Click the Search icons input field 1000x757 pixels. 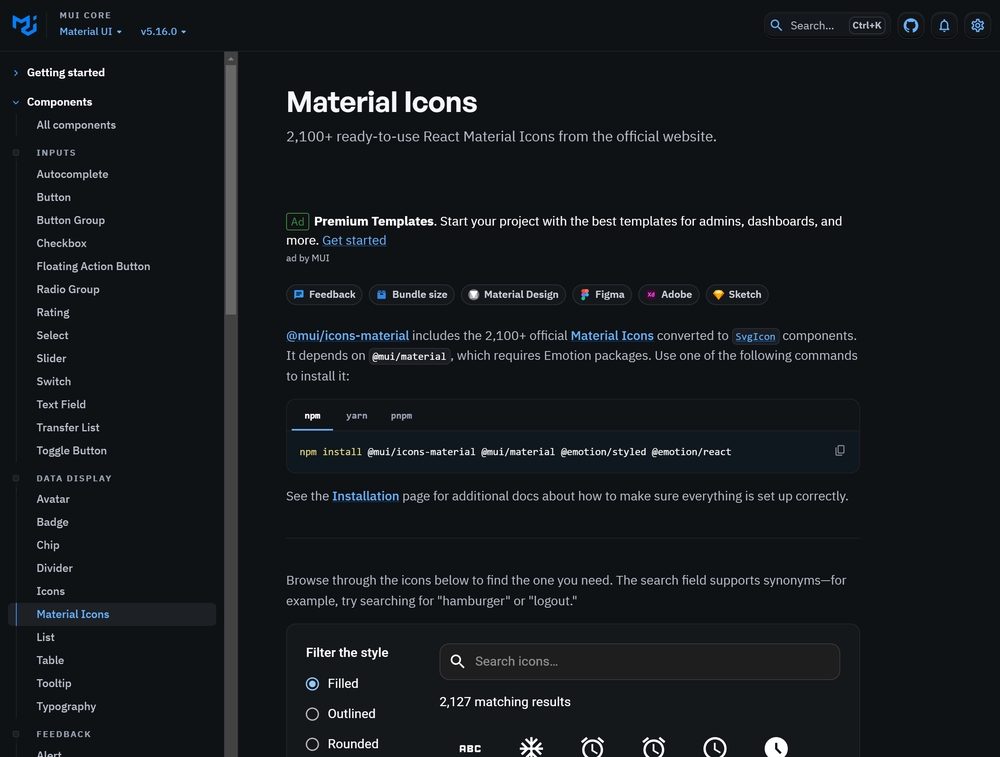pyautogui.click(x=640, y=661)
